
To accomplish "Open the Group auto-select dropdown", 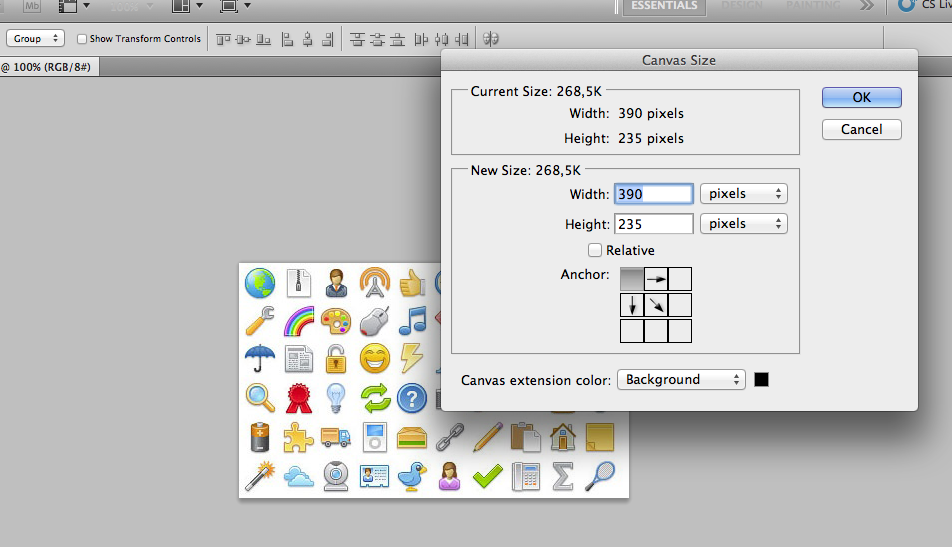I will click(x=36, y=39).
